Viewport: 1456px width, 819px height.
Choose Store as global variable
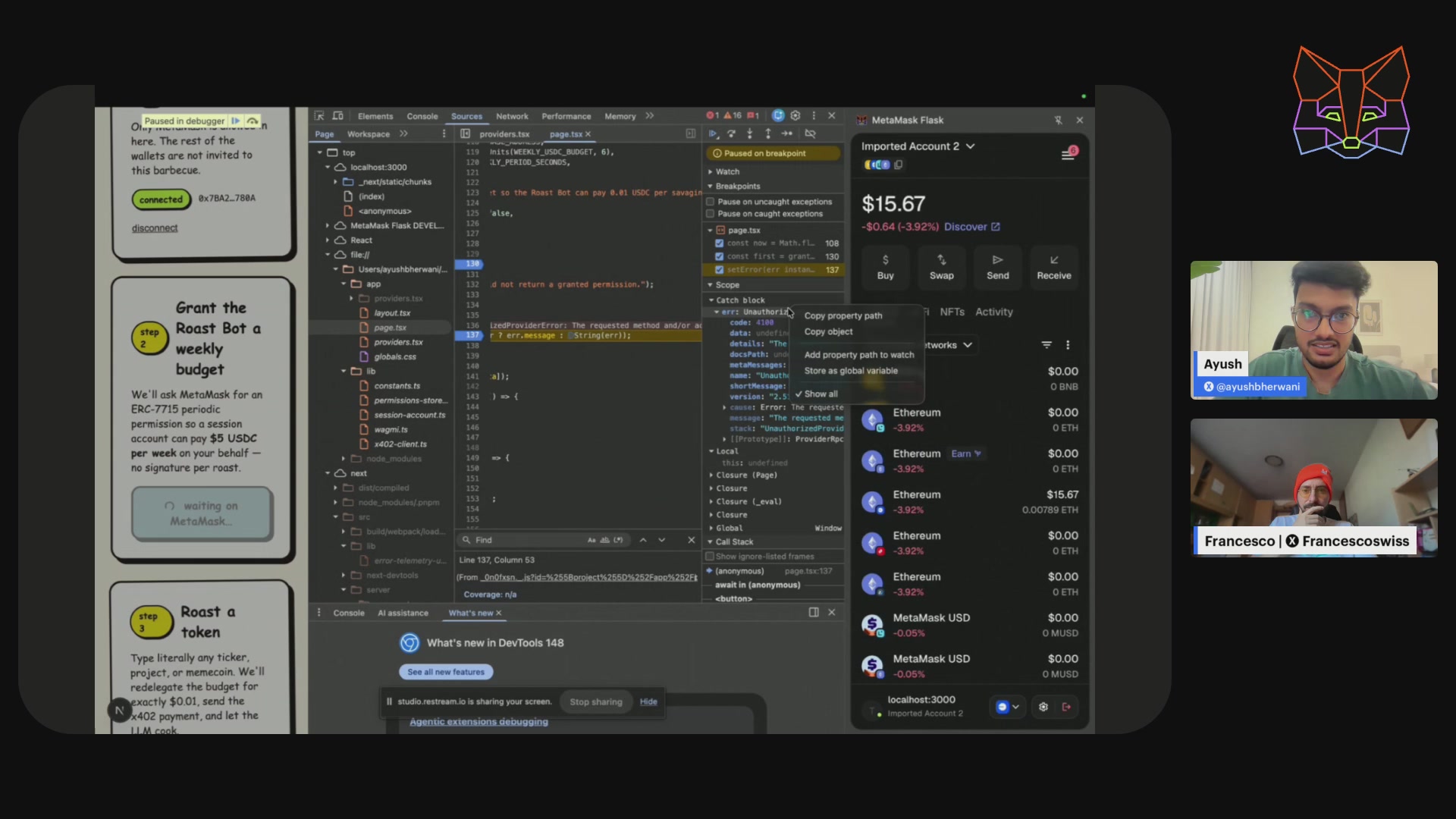pyautogui.click(x=851, y=371)
